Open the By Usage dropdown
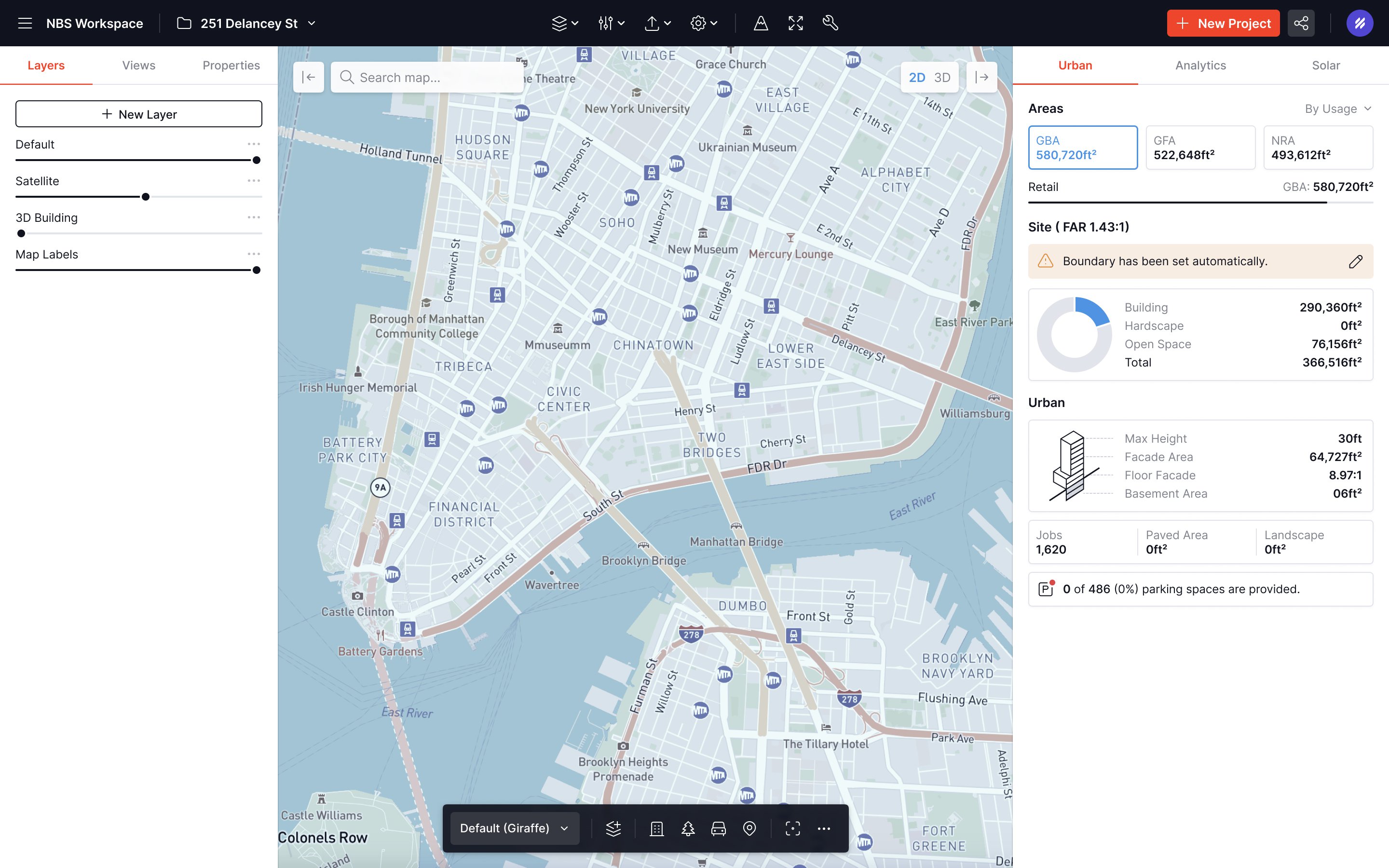Viewport: 1389px width, 868px height. pyautogui.click(x=1337, y=109)
